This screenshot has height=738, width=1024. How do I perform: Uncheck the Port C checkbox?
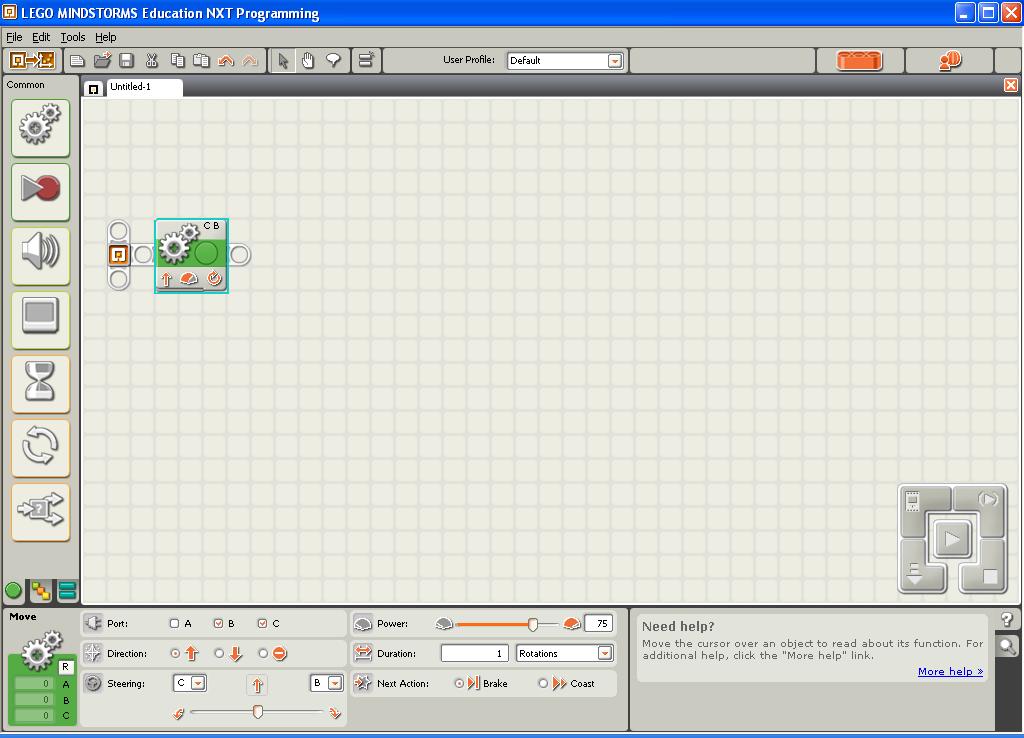(x=262, y=624)
